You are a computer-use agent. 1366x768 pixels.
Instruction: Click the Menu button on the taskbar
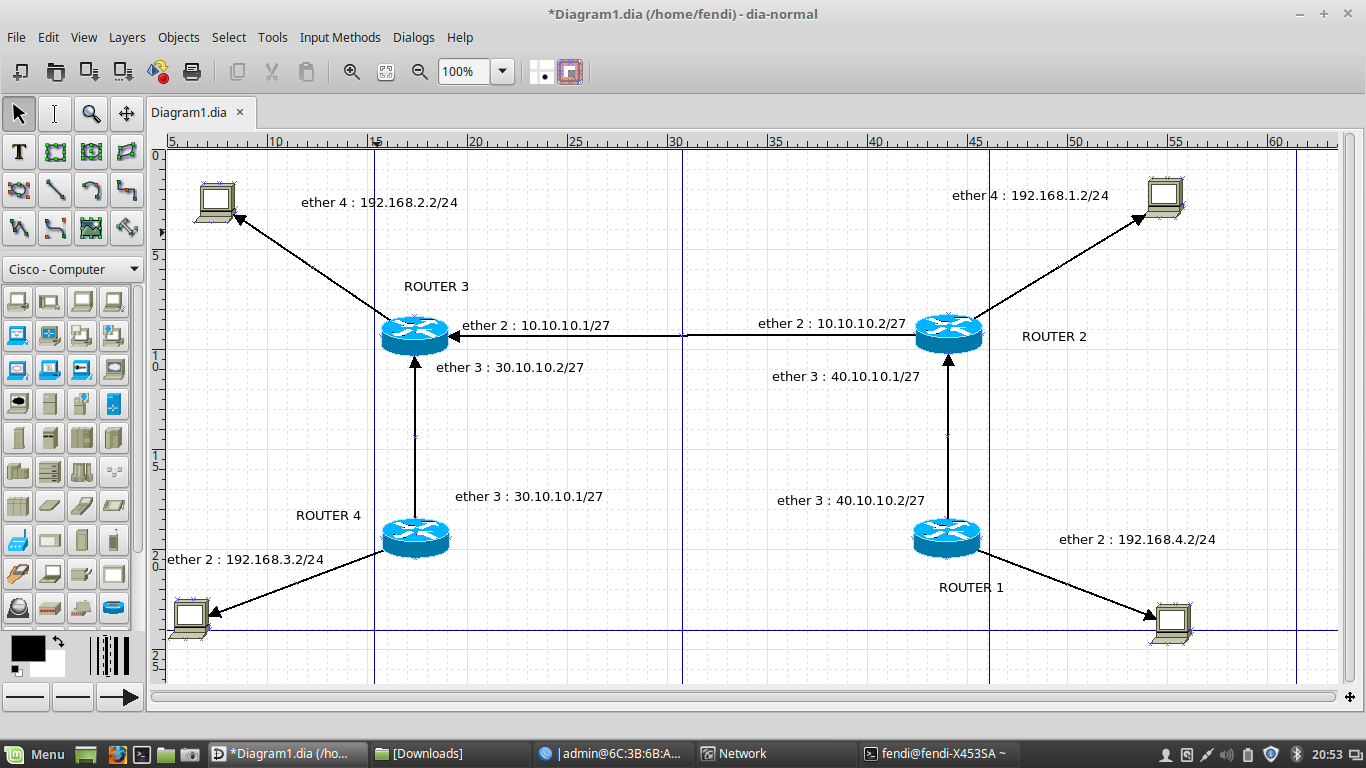33,754
